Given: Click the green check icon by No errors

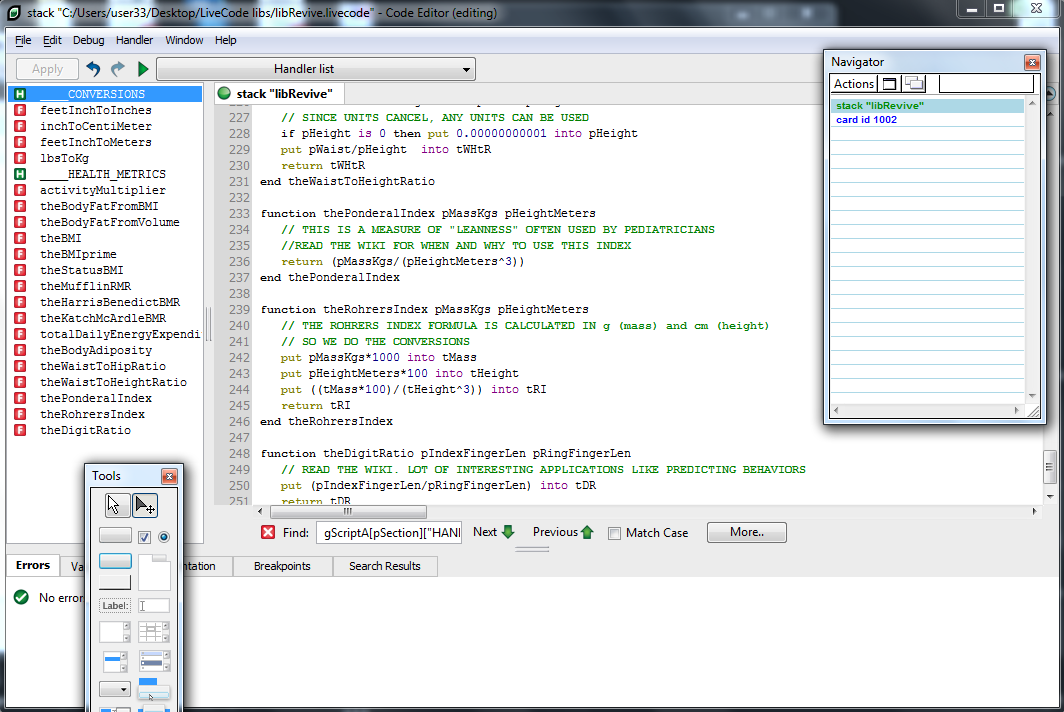Looking at the screenshot, I should pos(21,597).
